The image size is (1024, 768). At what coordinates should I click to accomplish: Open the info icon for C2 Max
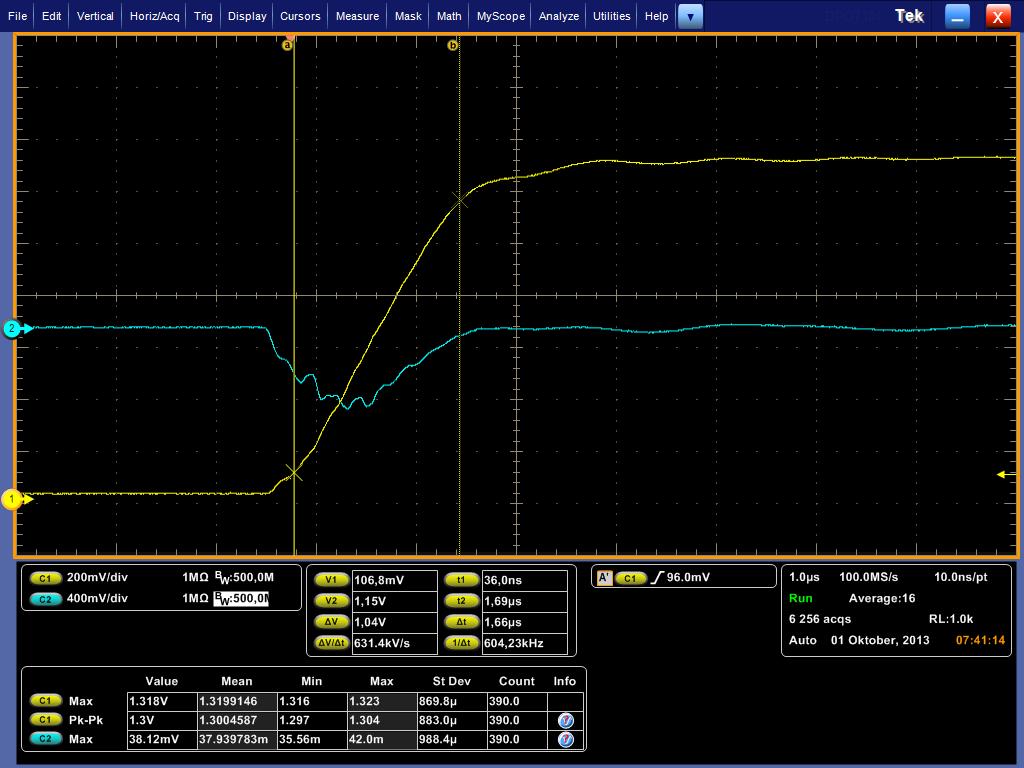point(566,739)
